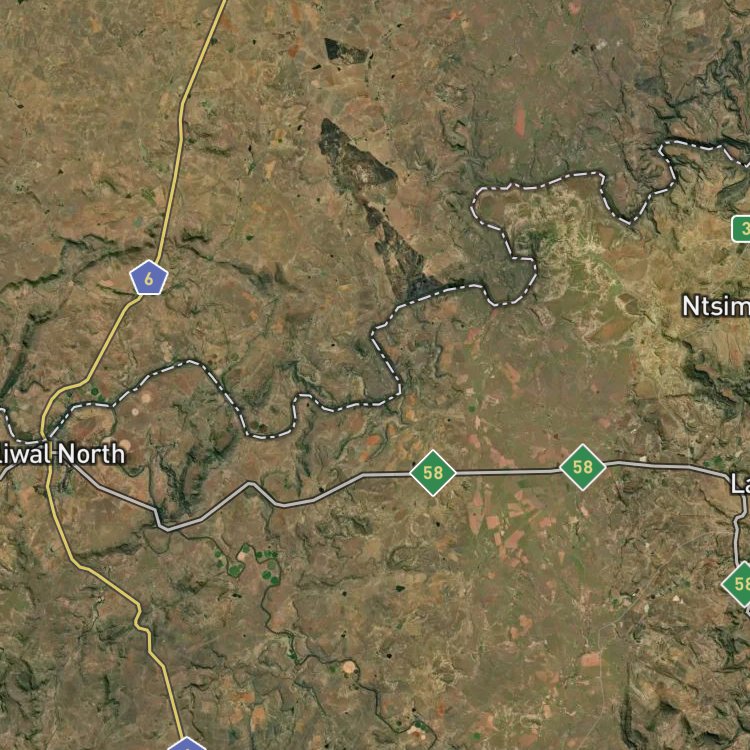Click the Aliwal North town label

click(62, 454)
